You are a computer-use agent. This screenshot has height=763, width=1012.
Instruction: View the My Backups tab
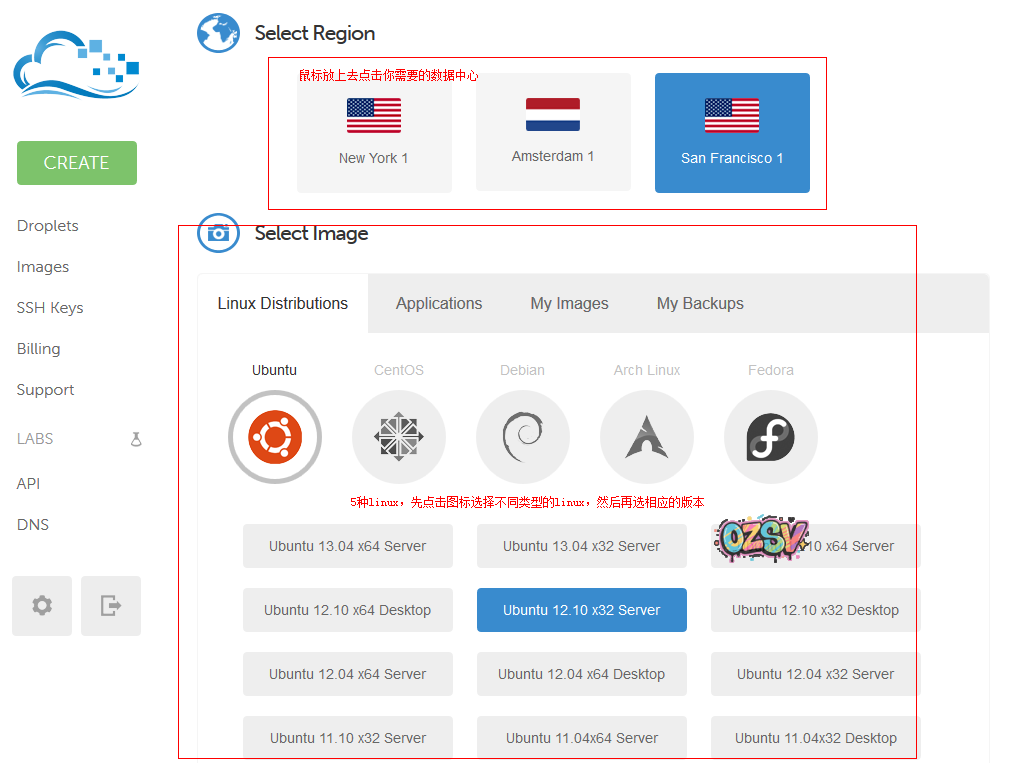[x=700, y=303]
